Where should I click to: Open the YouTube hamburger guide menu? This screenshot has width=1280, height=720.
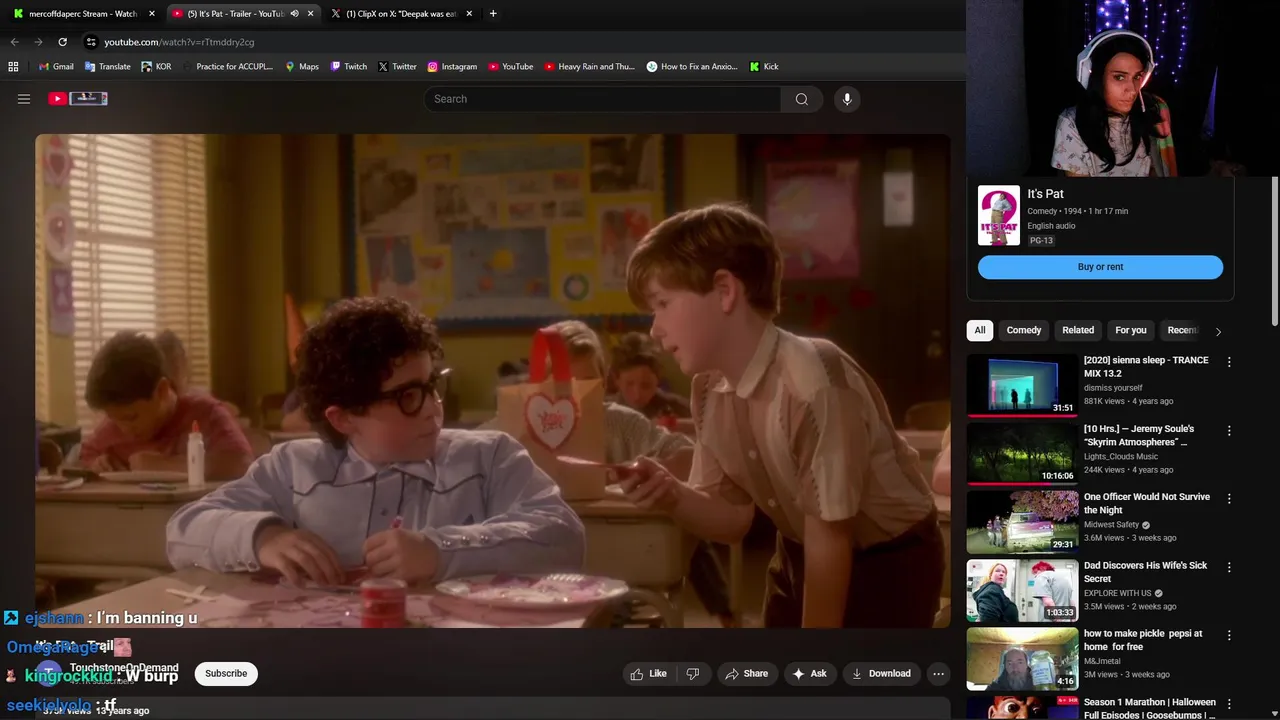point(24,98)
